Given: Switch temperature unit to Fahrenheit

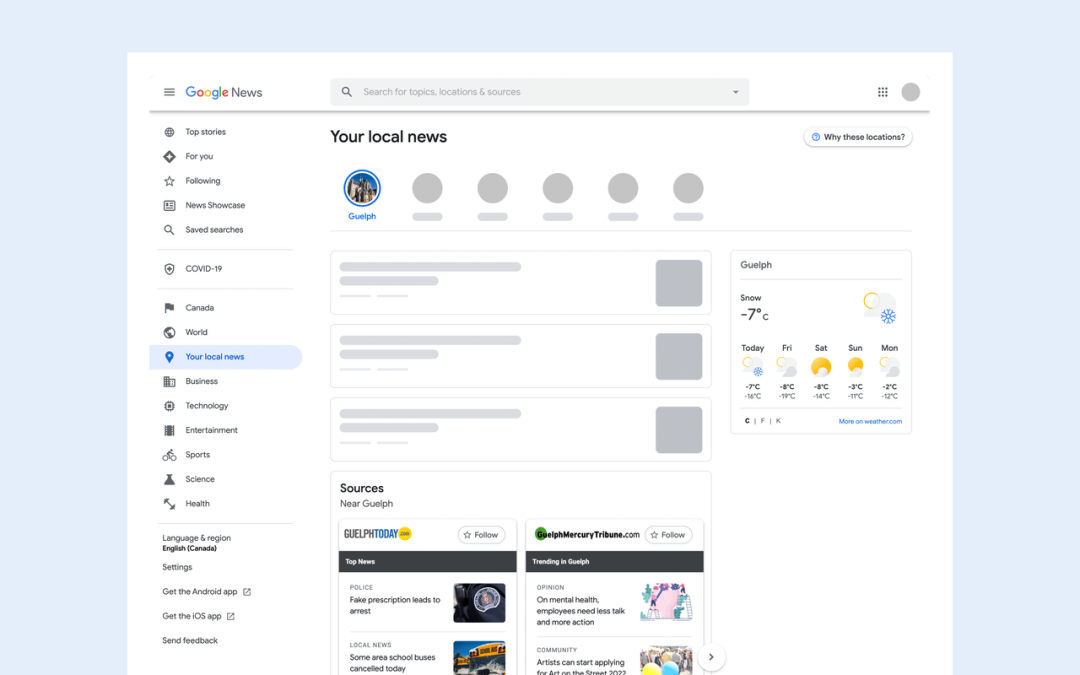Looking at the screenshot, I should point(762,421).
